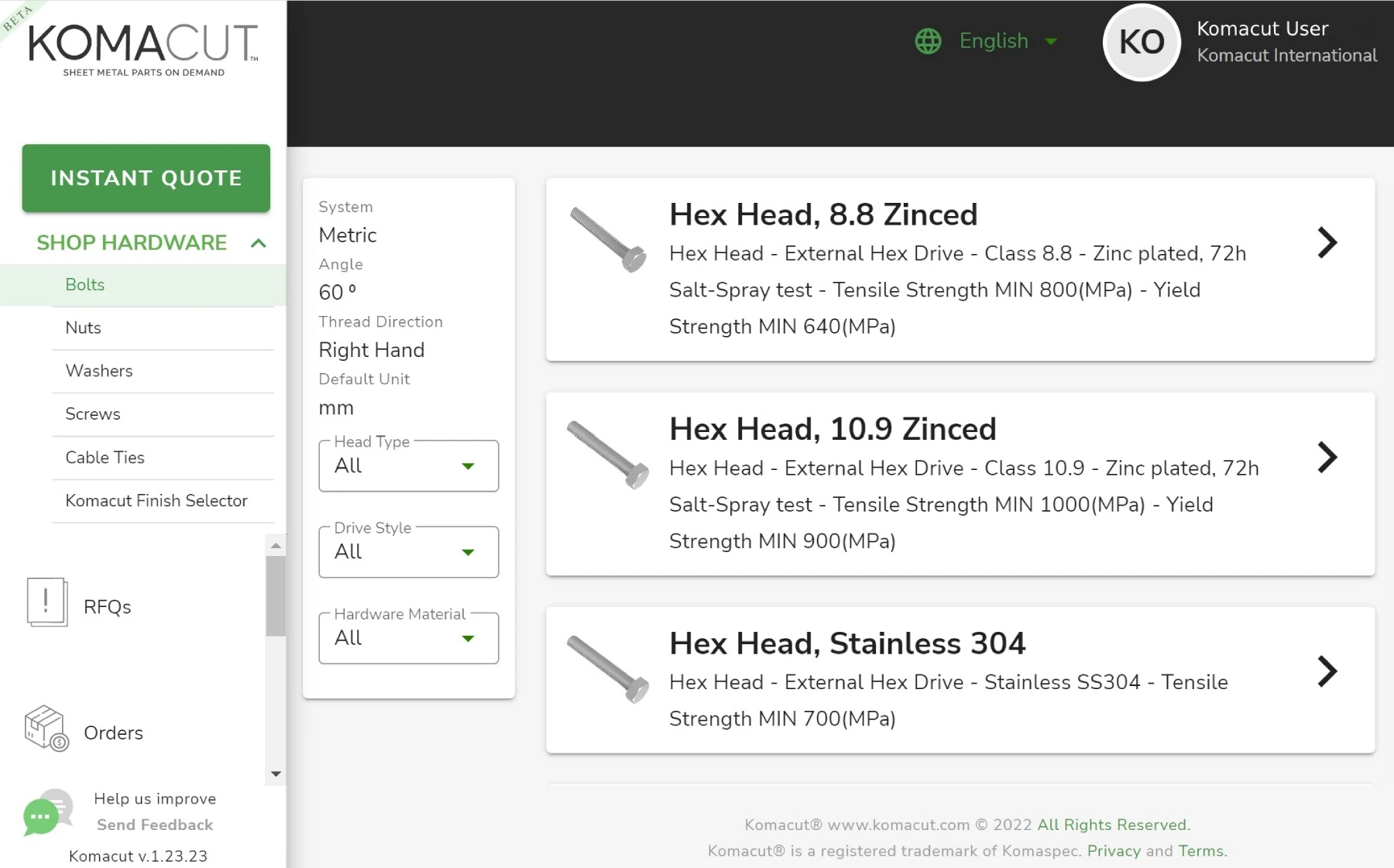
Task: Open the Komacut Finish Selector
Action: [x=156, y=501]
